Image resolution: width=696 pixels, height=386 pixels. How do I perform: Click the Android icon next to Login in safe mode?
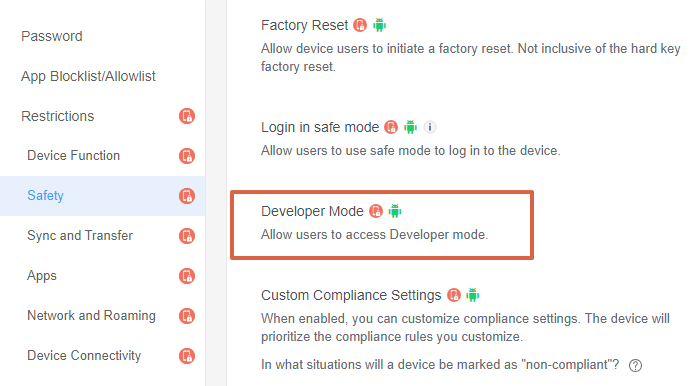[x=411, y=127]
